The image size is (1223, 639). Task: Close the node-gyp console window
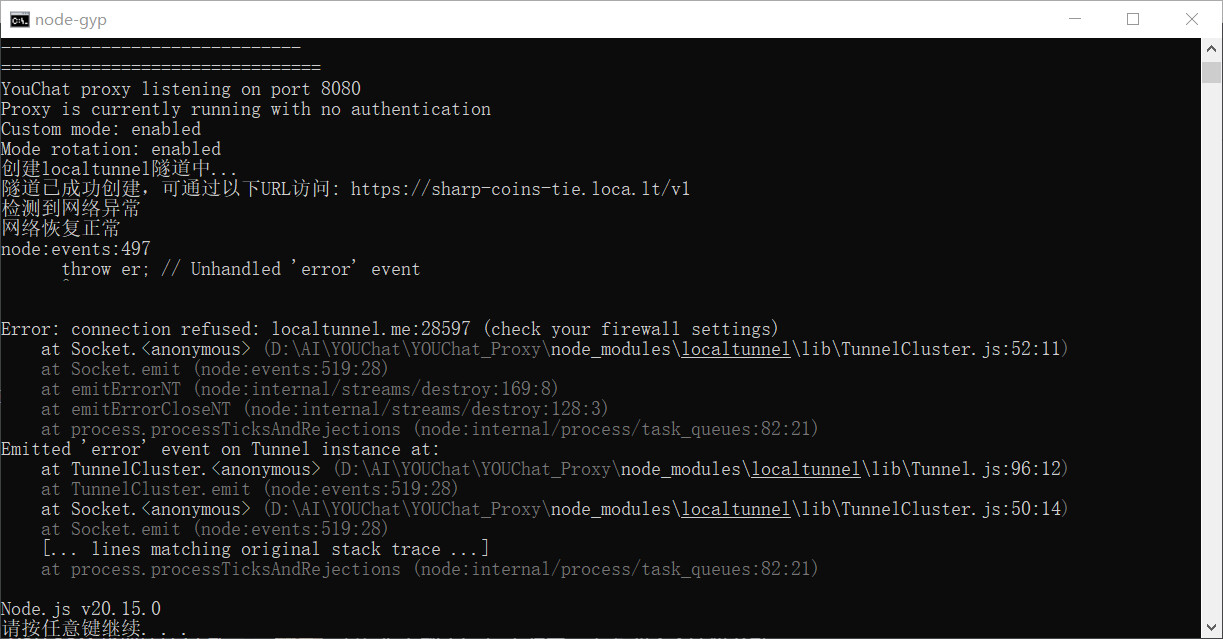[x=1192, y=19]
